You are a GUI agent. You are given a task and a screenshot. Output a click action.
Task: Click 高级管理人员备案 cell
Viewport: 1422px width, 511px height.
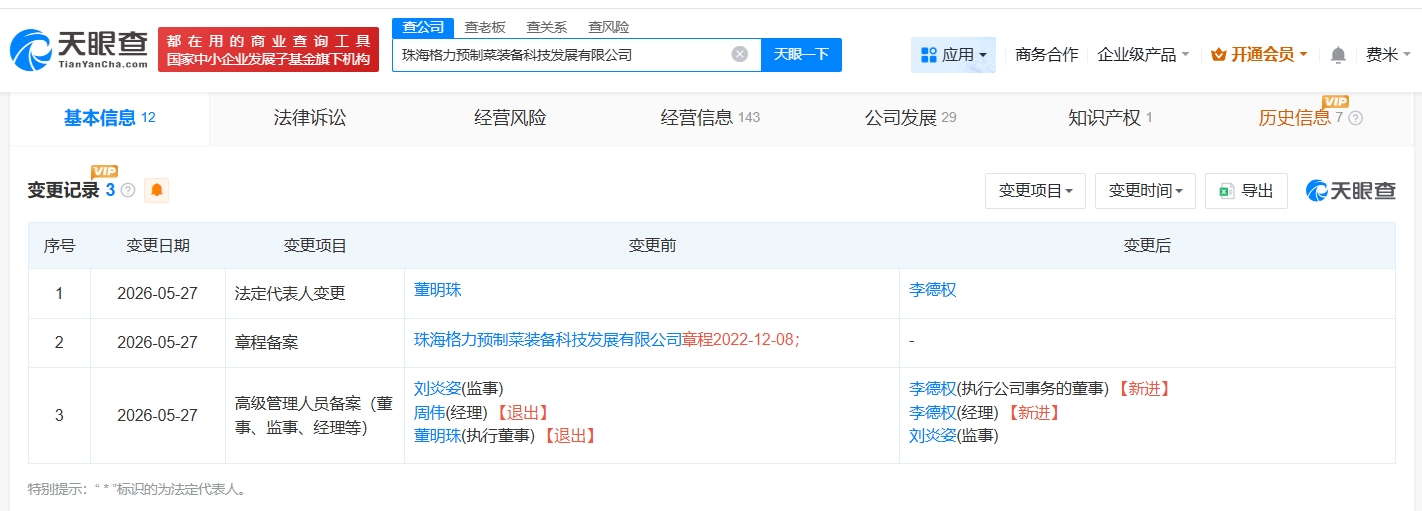point(314,416)
